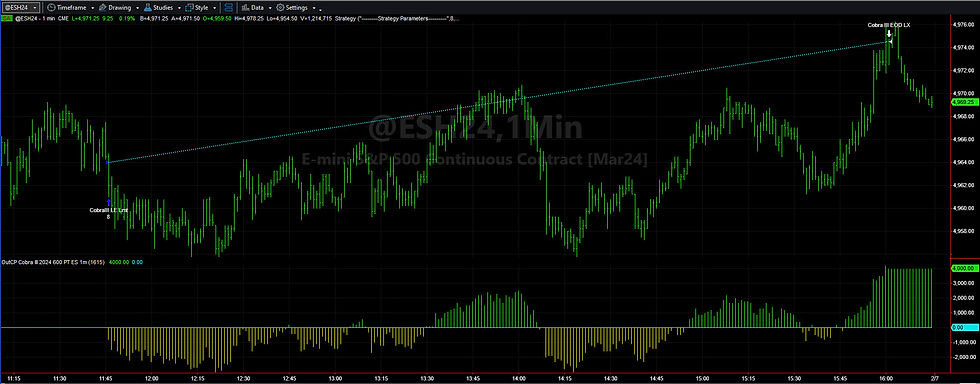Click the high value H=4,978.25

[249, 19]
